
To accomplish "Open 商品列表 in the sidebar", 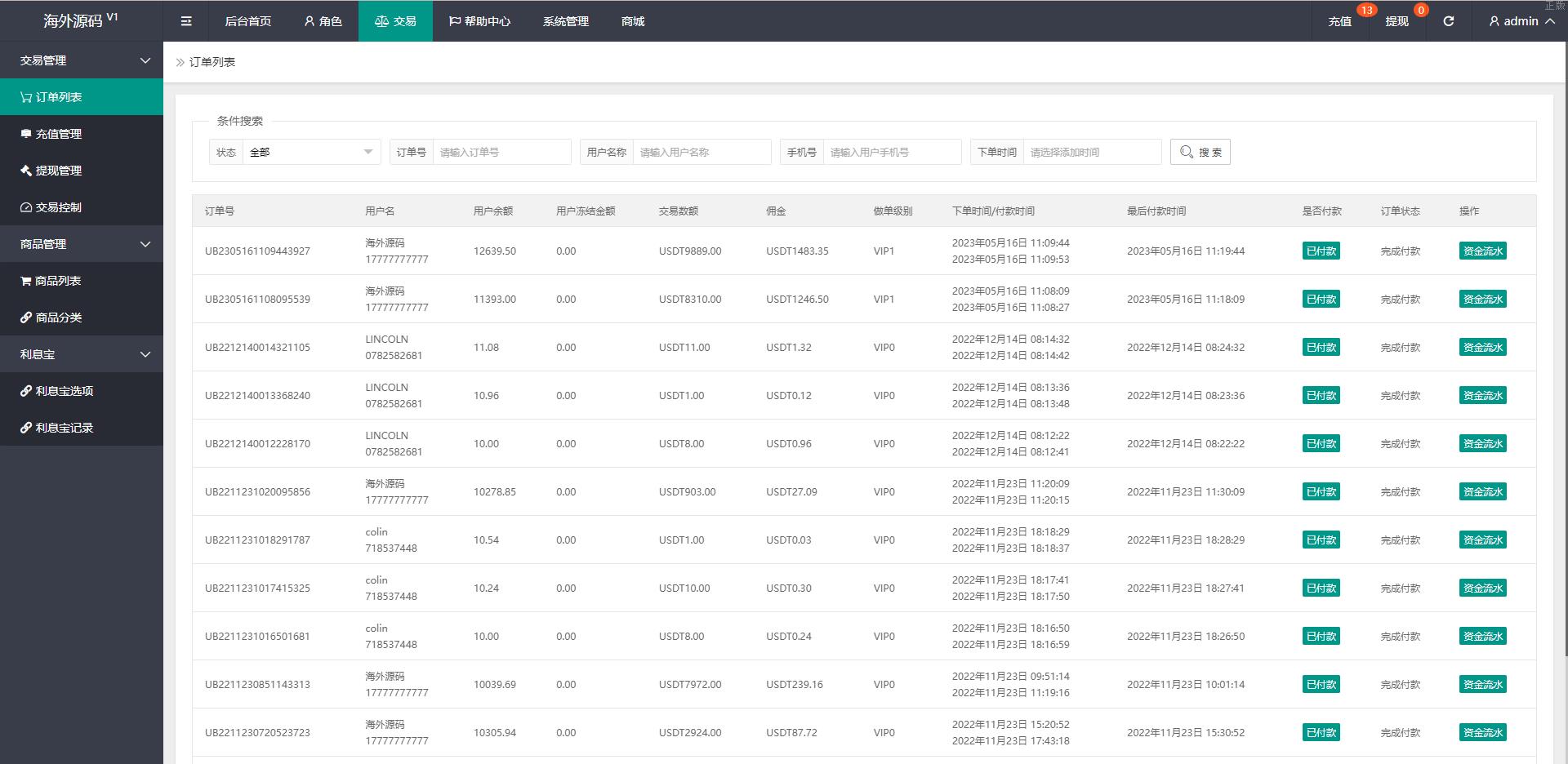I will tap(58, 281).
